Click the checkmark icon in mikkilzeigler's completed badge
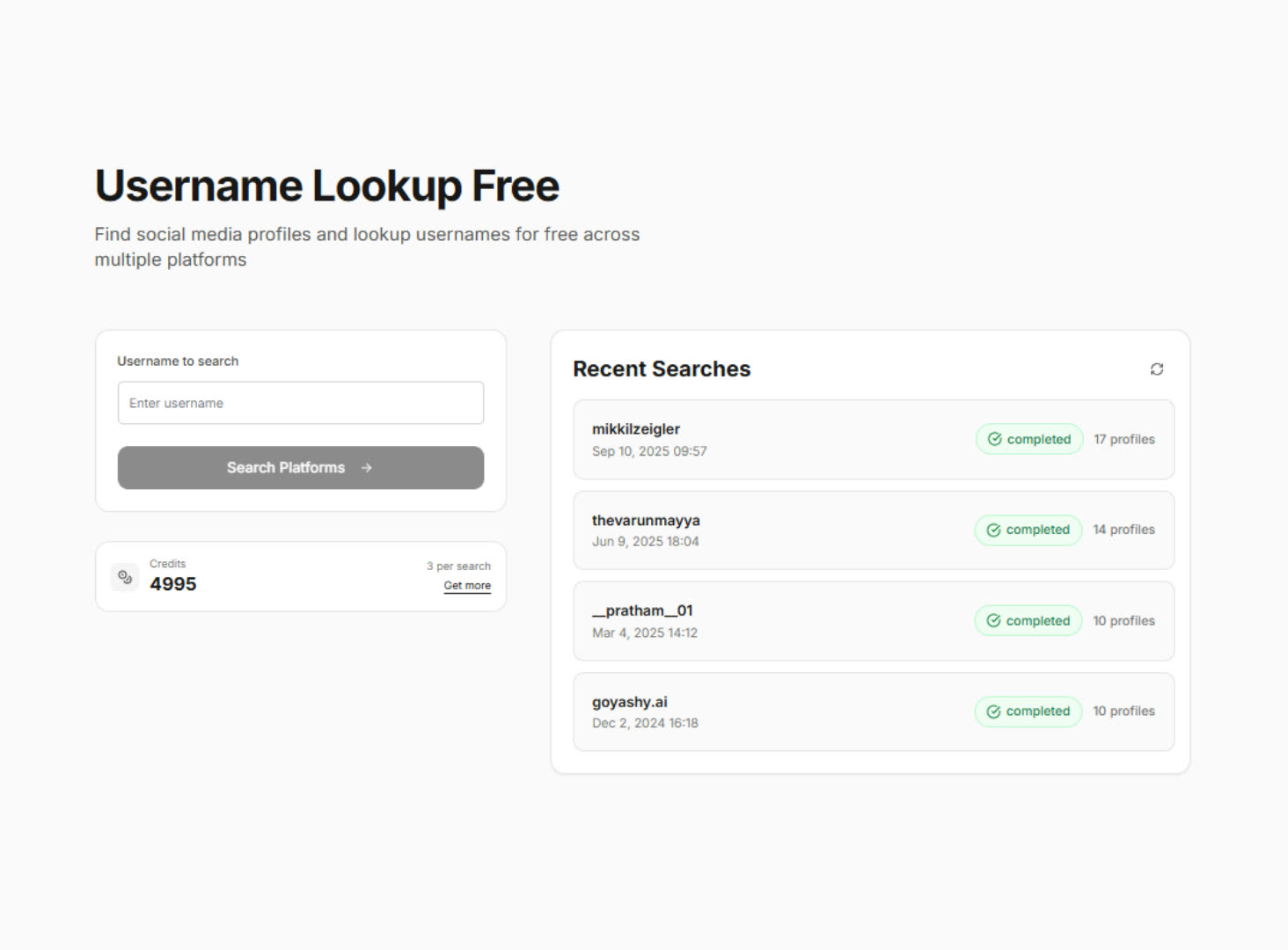 click(994, 439)
